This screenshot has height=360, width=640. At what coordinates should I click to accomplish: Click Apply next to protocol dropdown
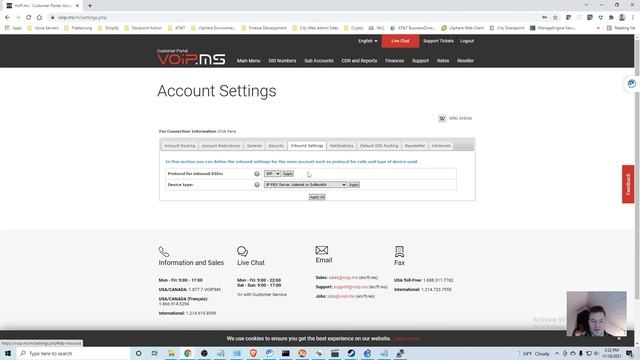(x=288, y=174)
